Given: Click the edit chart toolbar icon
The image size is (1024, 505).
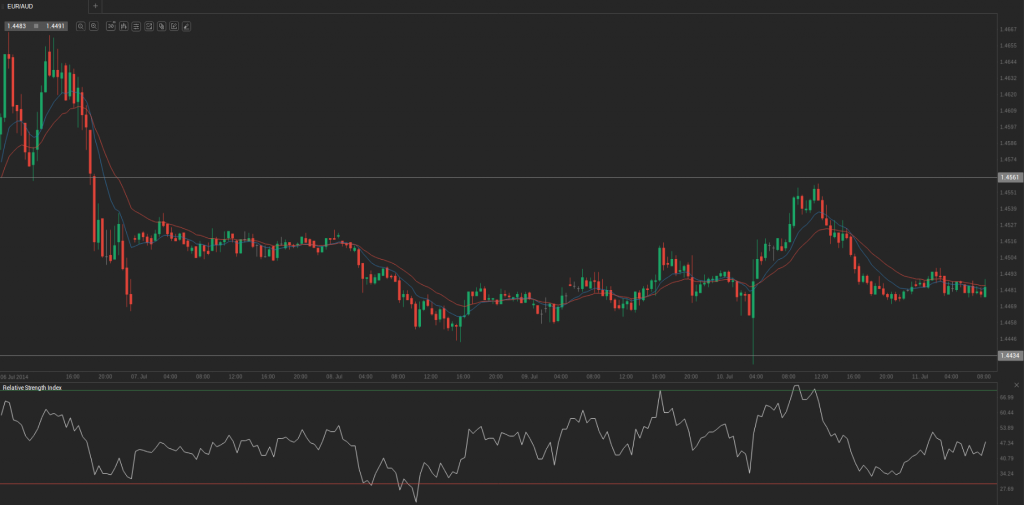Looking at the screenshot, I should pos(174,26).
